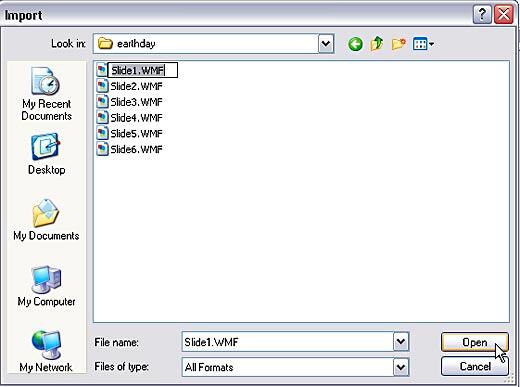Click the Help question mark button
520x387 pixels.
tap(482, 15)
